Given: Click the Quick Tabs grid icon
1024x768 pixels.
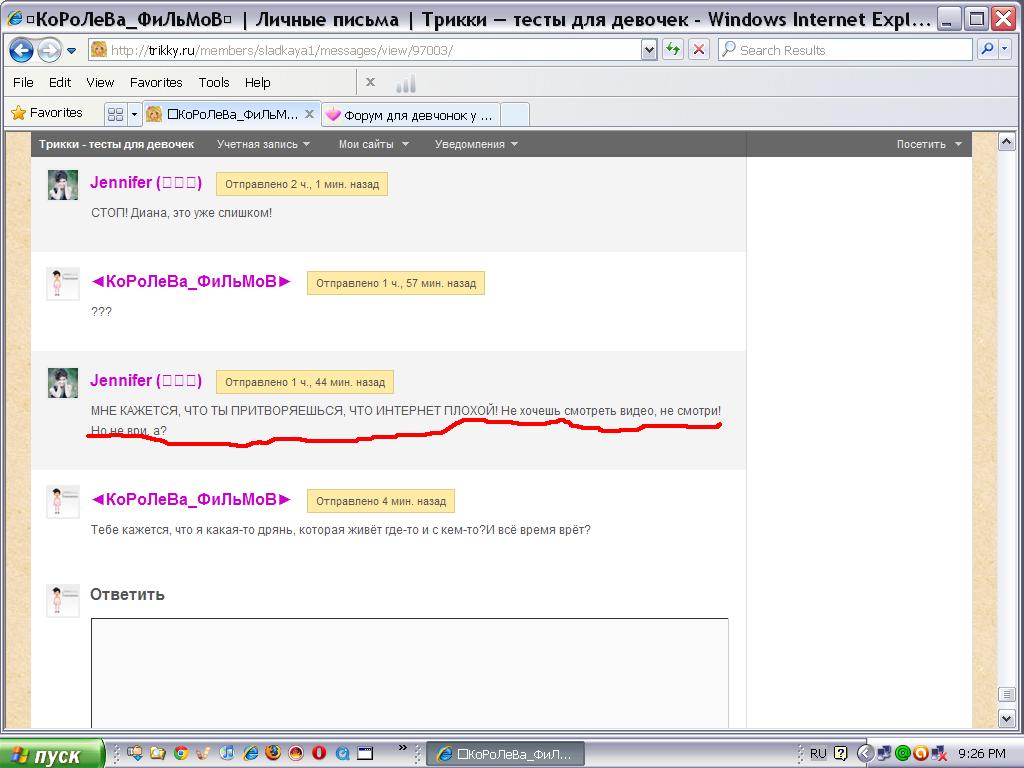Looking at the screenshot, I should pyautogui.click(x=116, y=114).
